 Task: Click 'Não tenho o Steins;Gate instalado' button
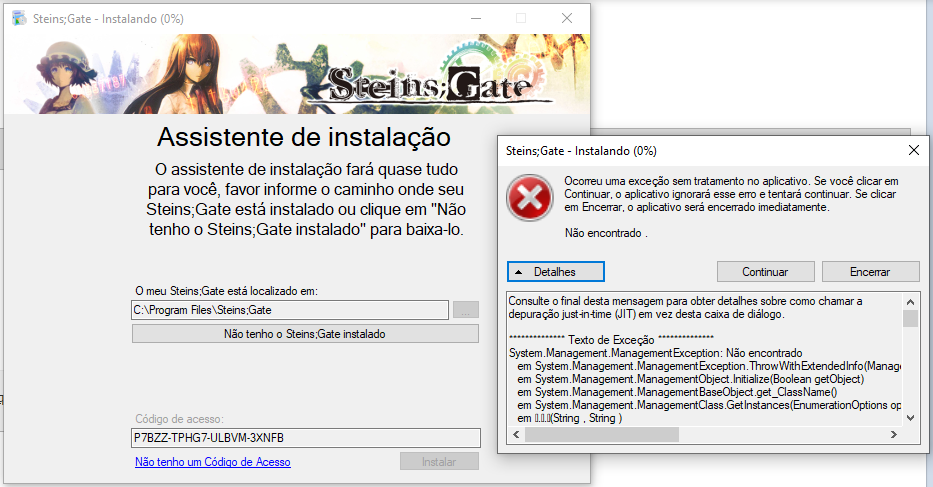305,334
